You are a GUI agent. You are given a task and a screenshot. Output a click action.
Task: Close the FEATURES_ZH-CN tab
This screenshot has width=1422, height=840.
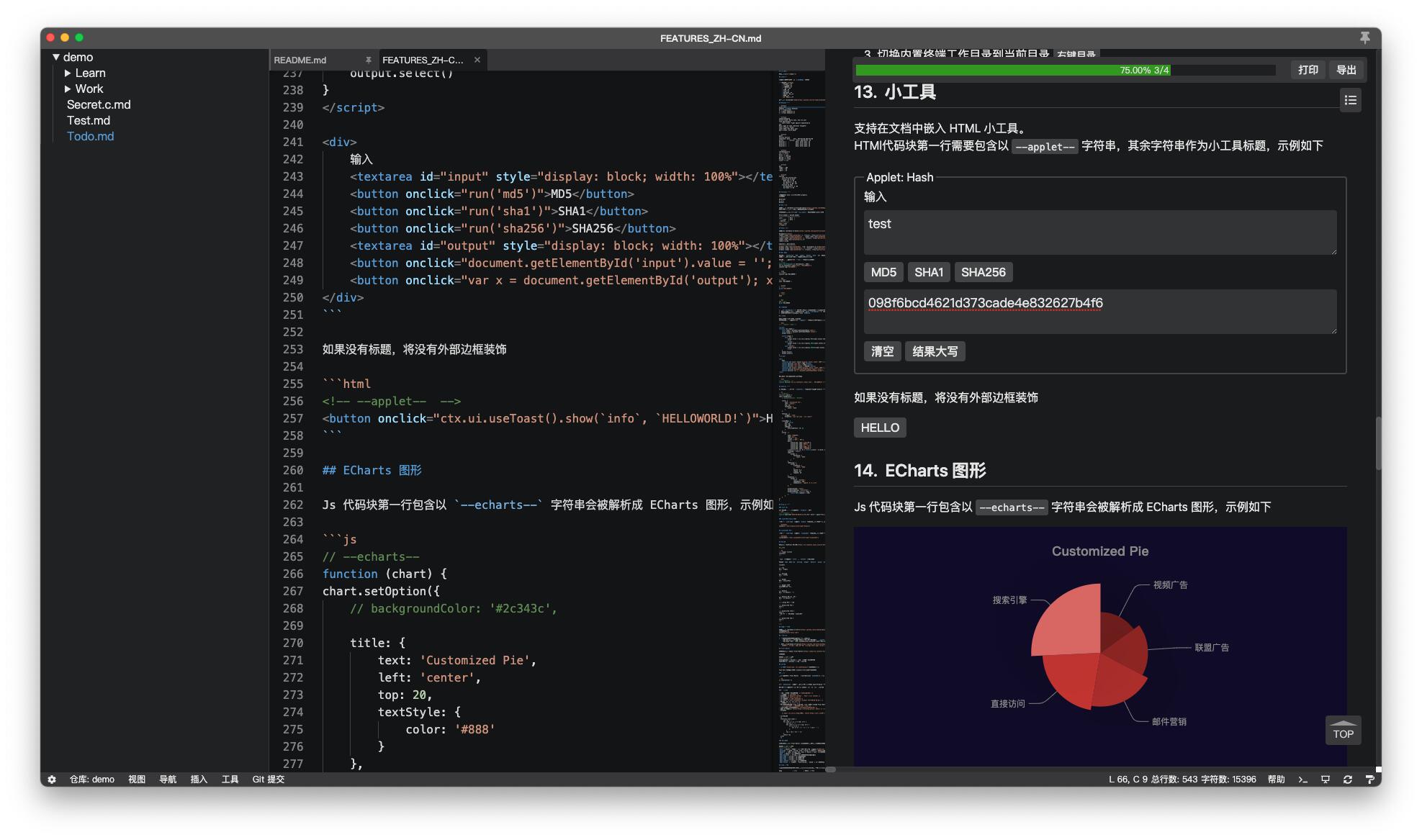[477, 60]
